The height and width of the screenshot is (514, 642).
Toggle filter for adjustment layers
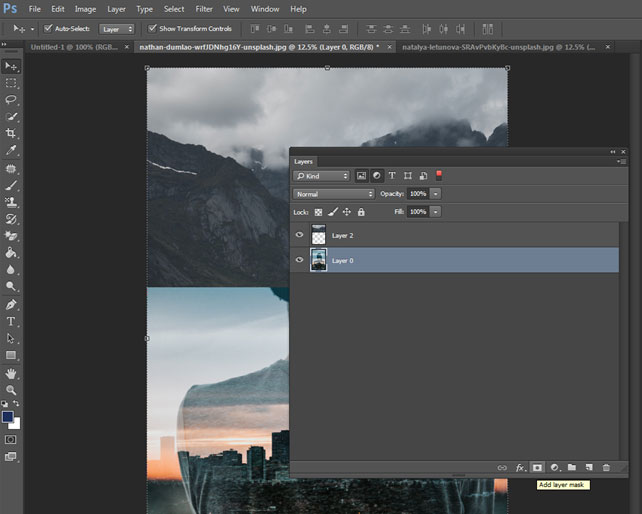point(377,176)
